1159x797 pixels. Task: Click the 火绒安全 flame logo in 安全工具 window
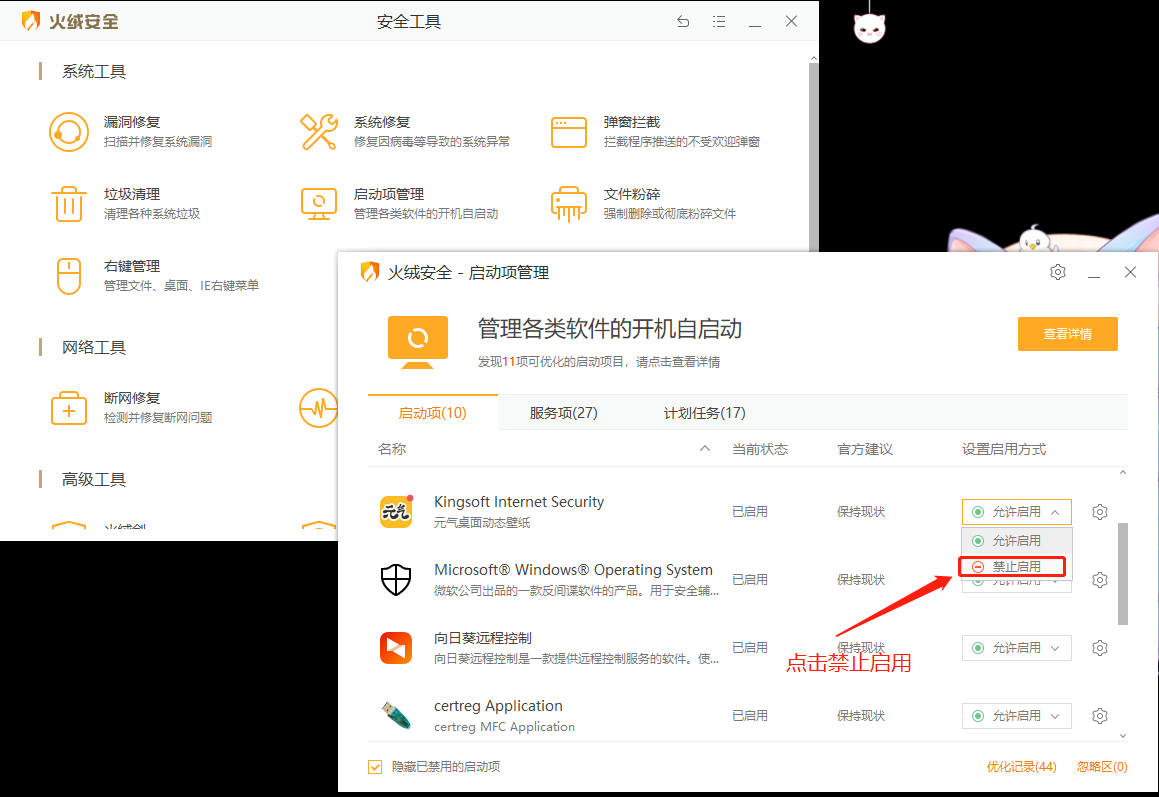click(x=30, y=21)
